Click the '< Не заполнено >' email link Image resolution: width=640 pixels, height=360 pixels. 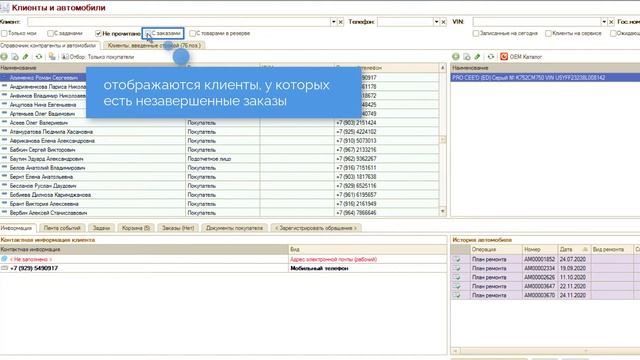tap(31, 259)
